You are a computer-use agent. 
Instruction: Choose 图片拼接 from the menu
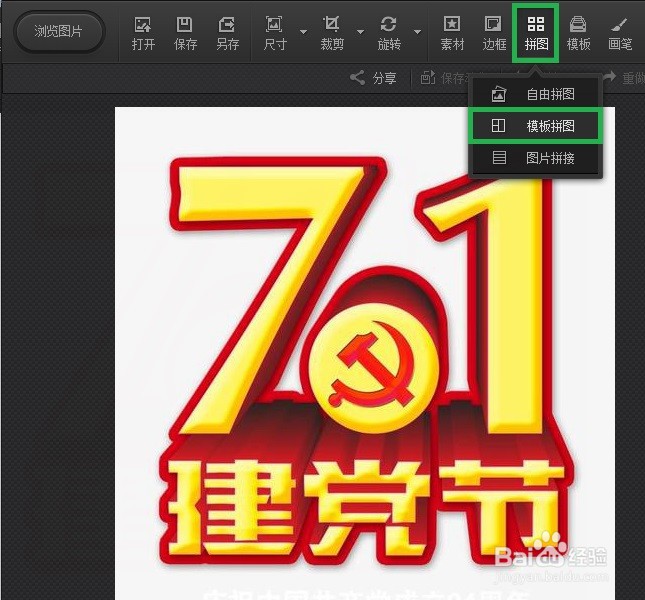pyautogui.click(x=535, y=158)
